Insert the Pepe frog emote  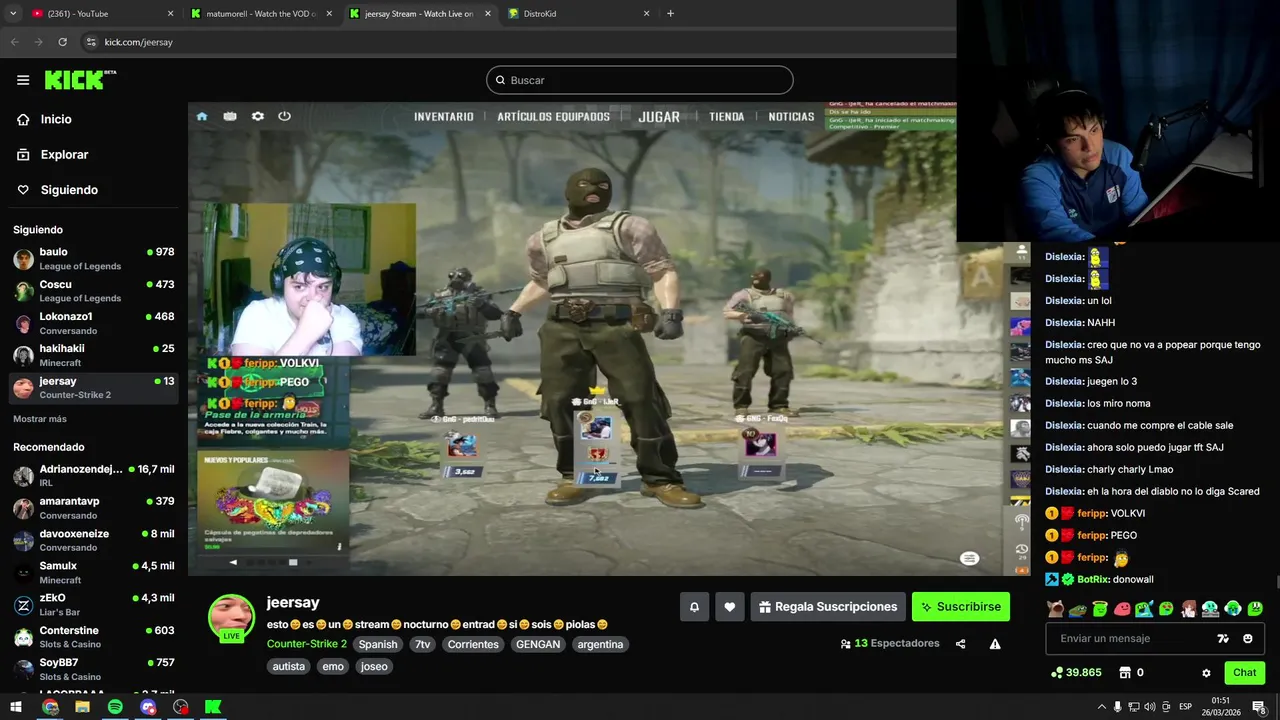click(1077, 609)
